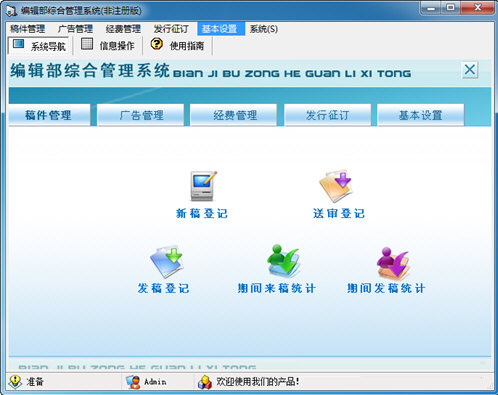Open the 系统(S) menu
This screenshot has height=395, width=498.
264,29
